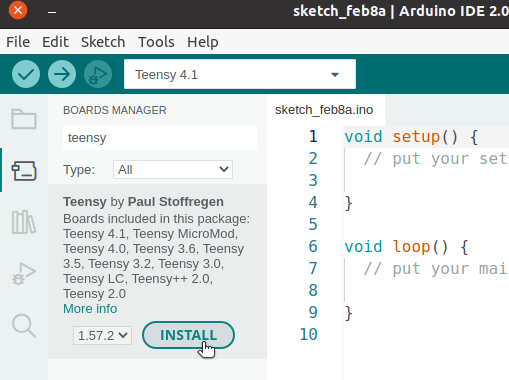509x380 pixels.
Task: Start debugging with the toolbar debug icon
Action: (x=98, y=74)
